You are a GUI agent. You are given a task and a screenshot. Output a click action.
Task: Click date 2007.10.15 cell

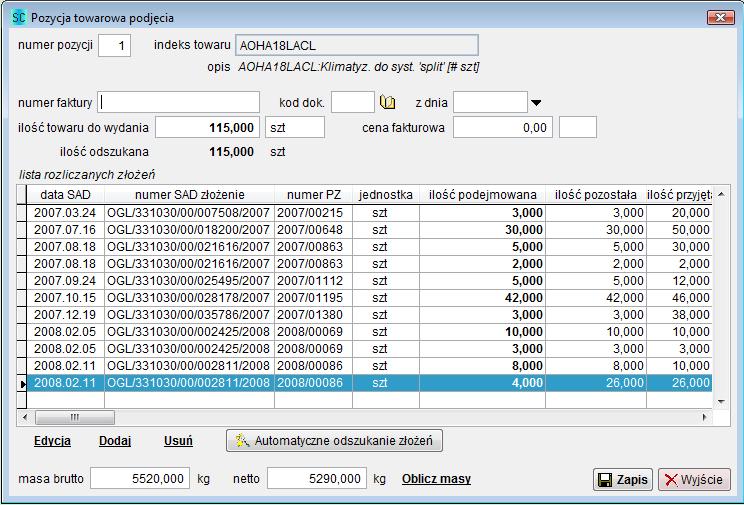tap(65, 298)
